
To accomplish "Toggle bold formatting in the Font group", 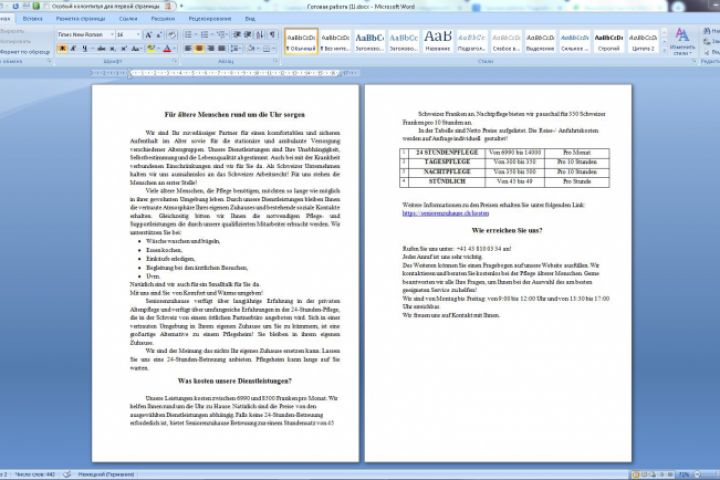I will (x=62, y=48).
